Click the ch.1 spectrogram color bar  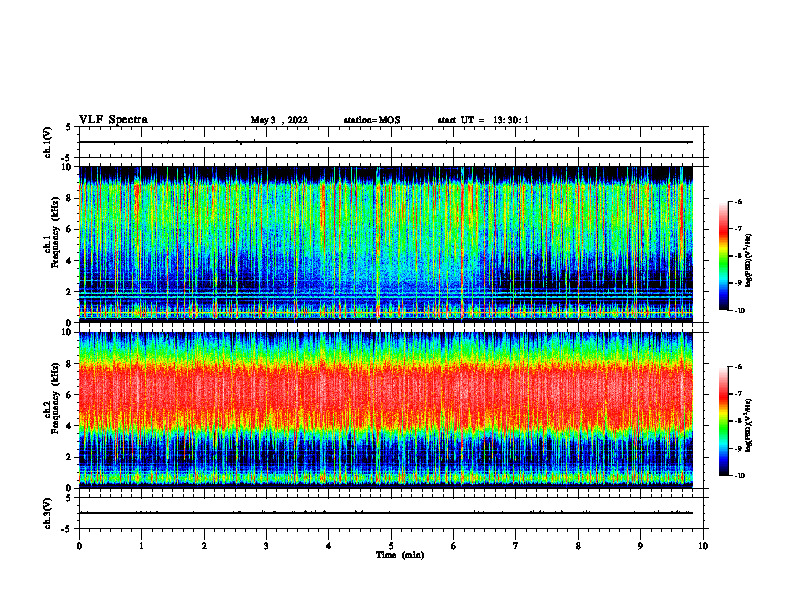click(x=723, y=256)
